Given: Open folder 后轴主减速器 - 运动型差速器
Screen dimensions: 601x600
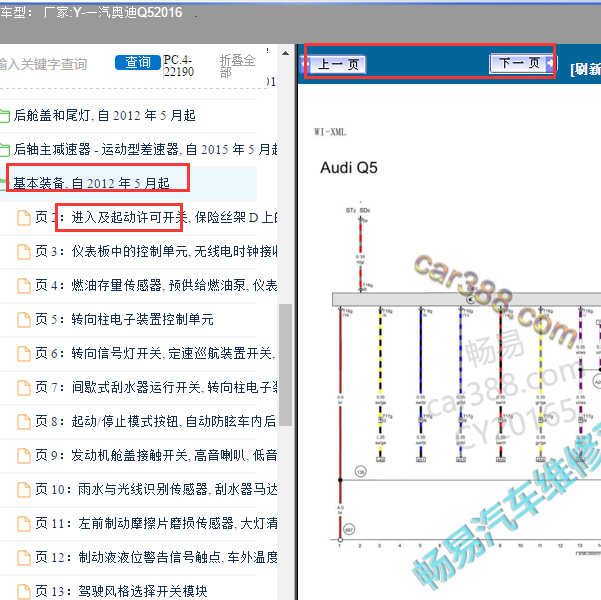Looking at the screenshot, I should (145, 149).
